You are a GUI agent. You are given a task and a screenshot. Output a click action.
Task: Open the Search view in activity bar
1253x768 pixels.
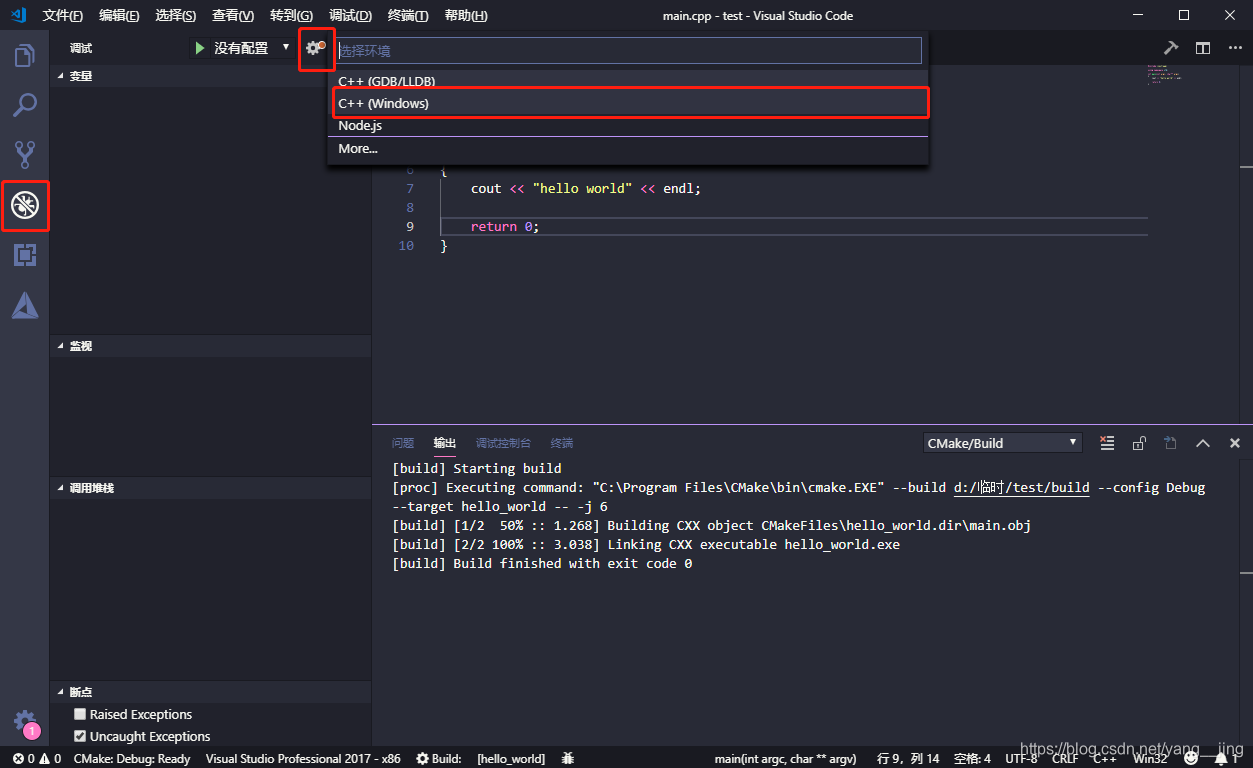tap(25, 105)
